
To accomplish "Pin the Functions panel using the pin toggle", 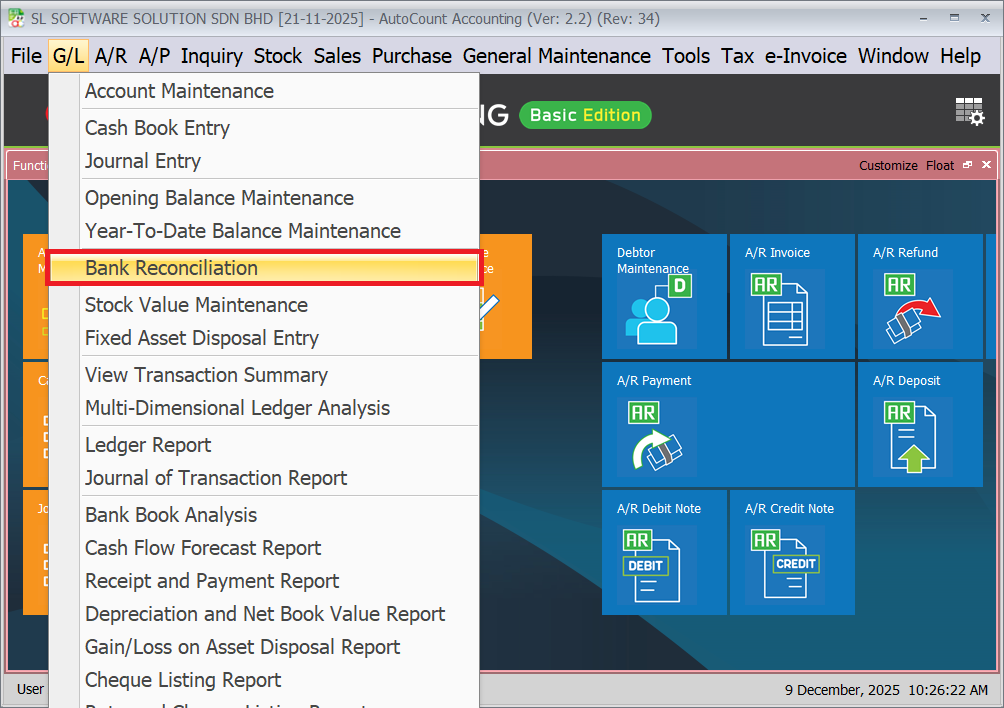I will 967,165.
